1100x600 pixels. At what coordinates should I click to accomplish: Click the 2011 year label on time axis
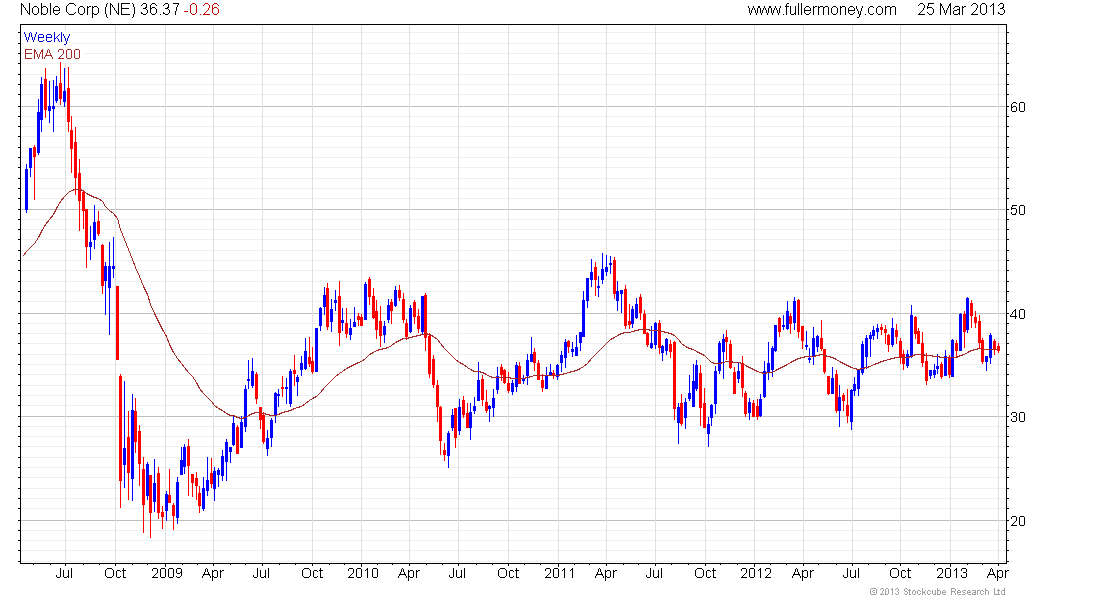pos(559,573)
